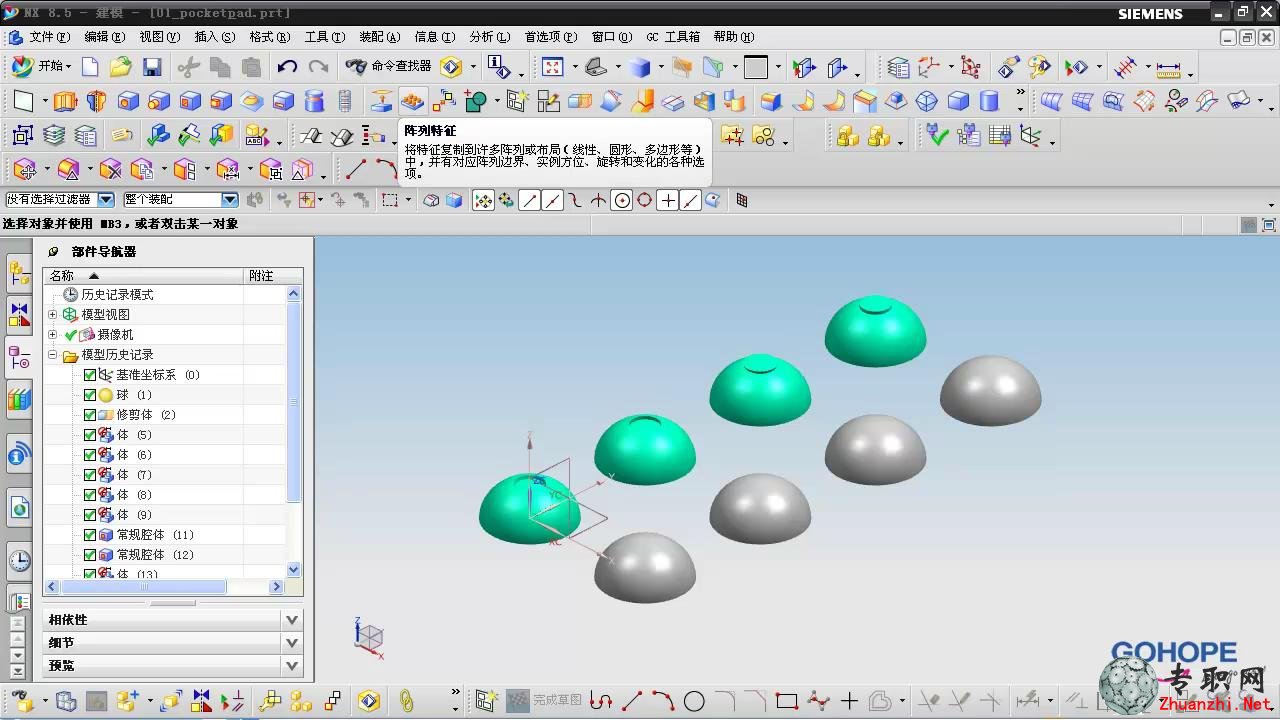The width and height of the screenshot is (1280, 720).
Task: Expand the 模型视图 tree node
Action: tap(53, 315)
